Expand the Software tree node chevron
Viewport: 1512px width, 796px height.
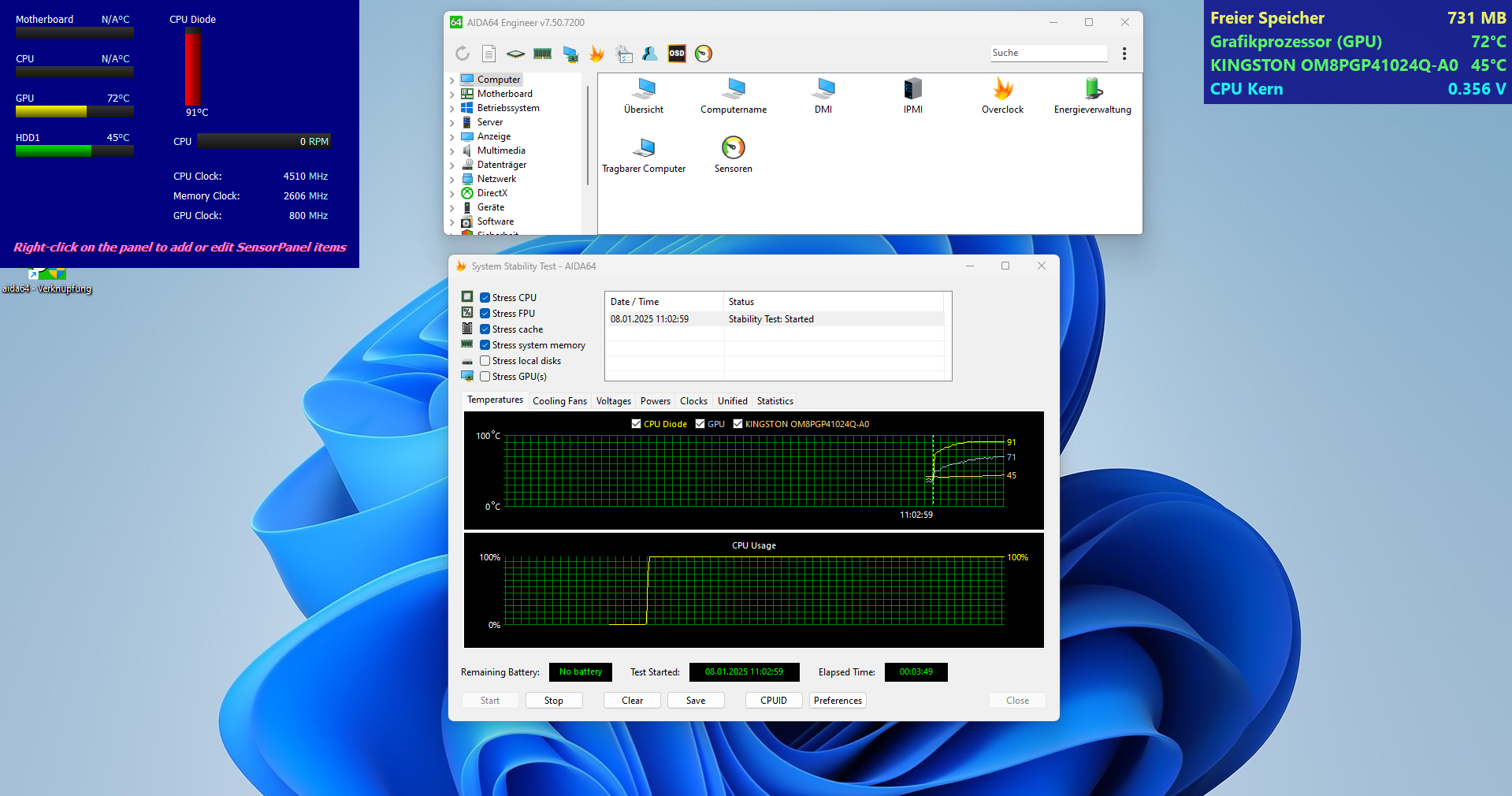pyautogui.click(x=452, y=222)
